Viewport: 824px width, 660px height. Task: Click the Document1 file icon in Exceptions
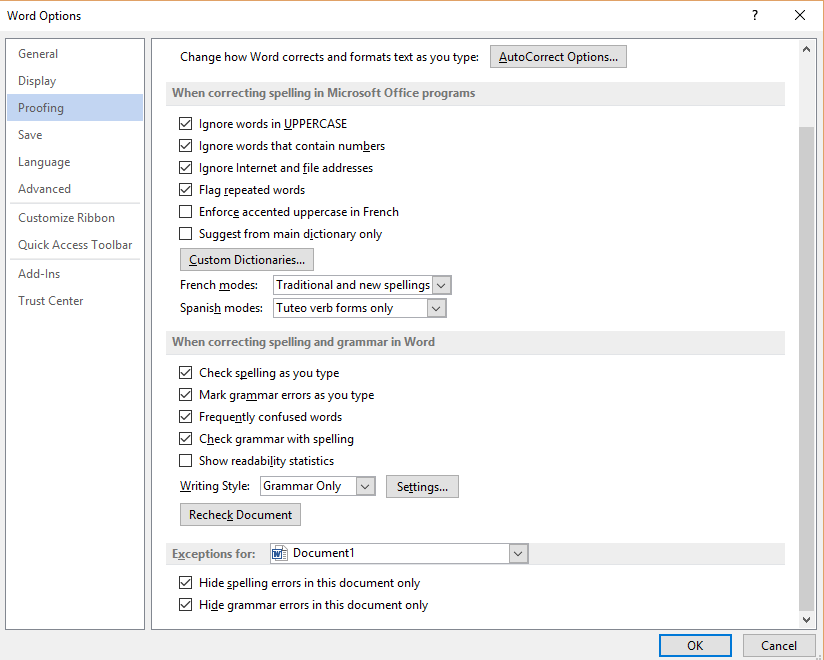pyautogui.click(x=277, y=552)
